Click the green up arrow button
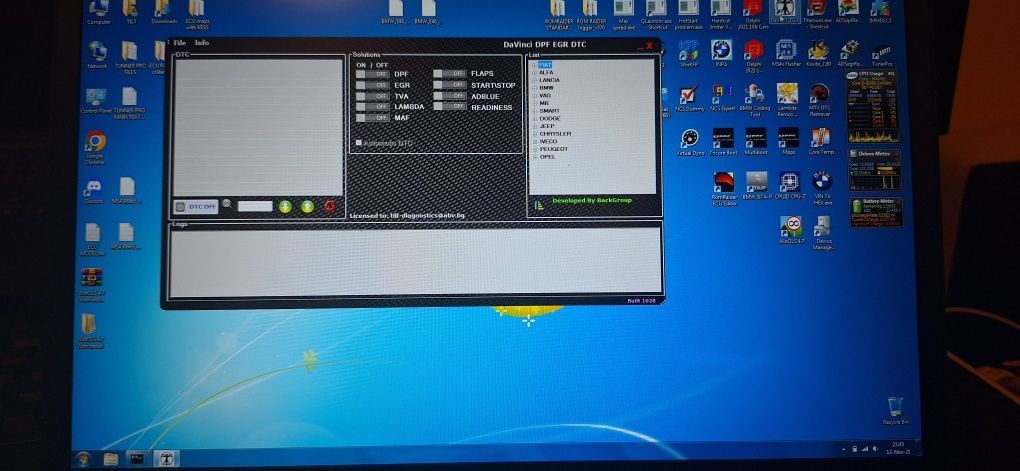The width and height of the screenshot is (1020, 471). 308,206
